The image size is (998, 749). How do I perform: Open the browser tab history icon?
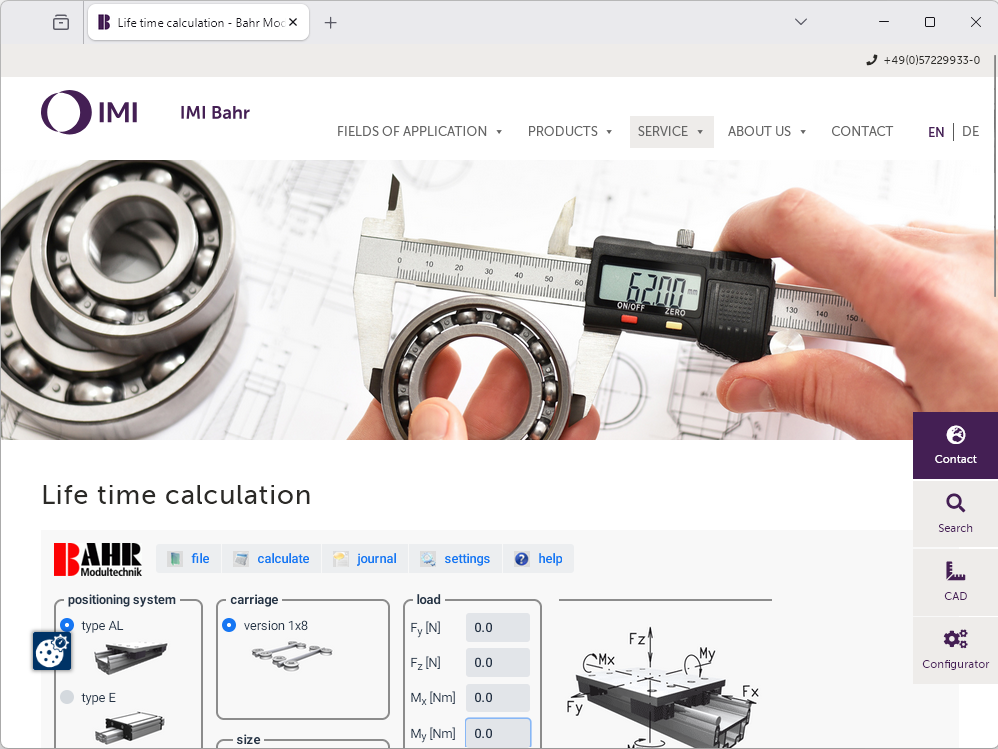click(x=61, y=22)
